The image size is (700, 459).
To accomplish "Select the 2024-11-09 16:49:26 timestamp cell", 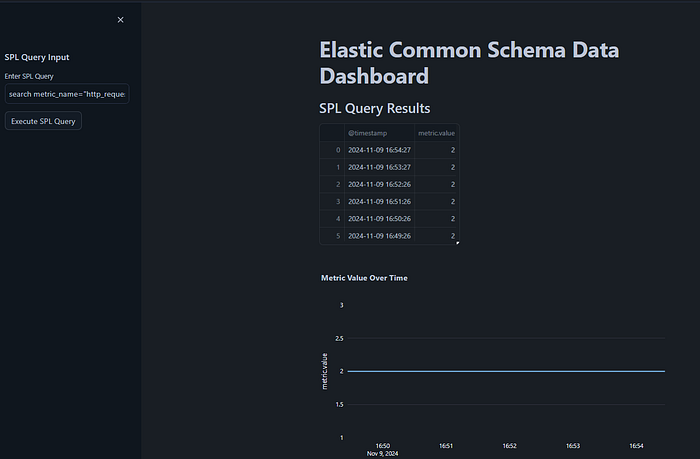I will point(378,236).
